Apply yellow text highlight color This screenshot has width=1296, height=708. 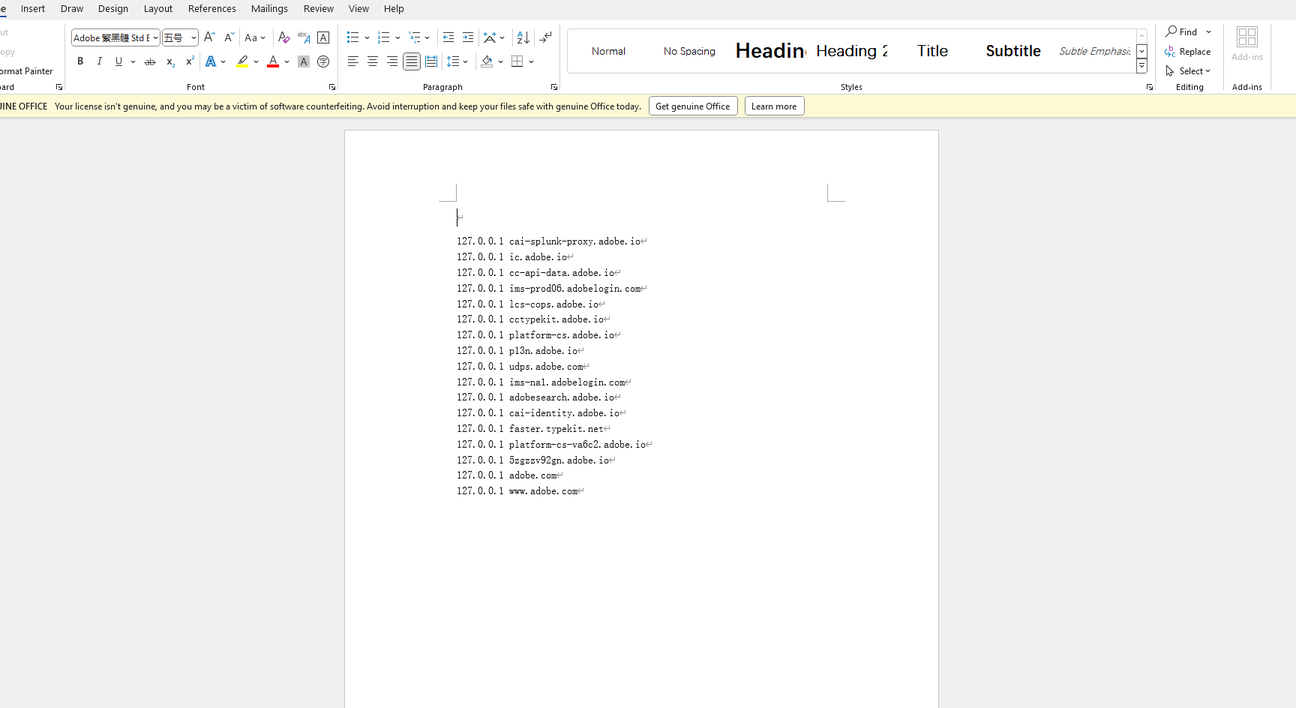(242, 62)
